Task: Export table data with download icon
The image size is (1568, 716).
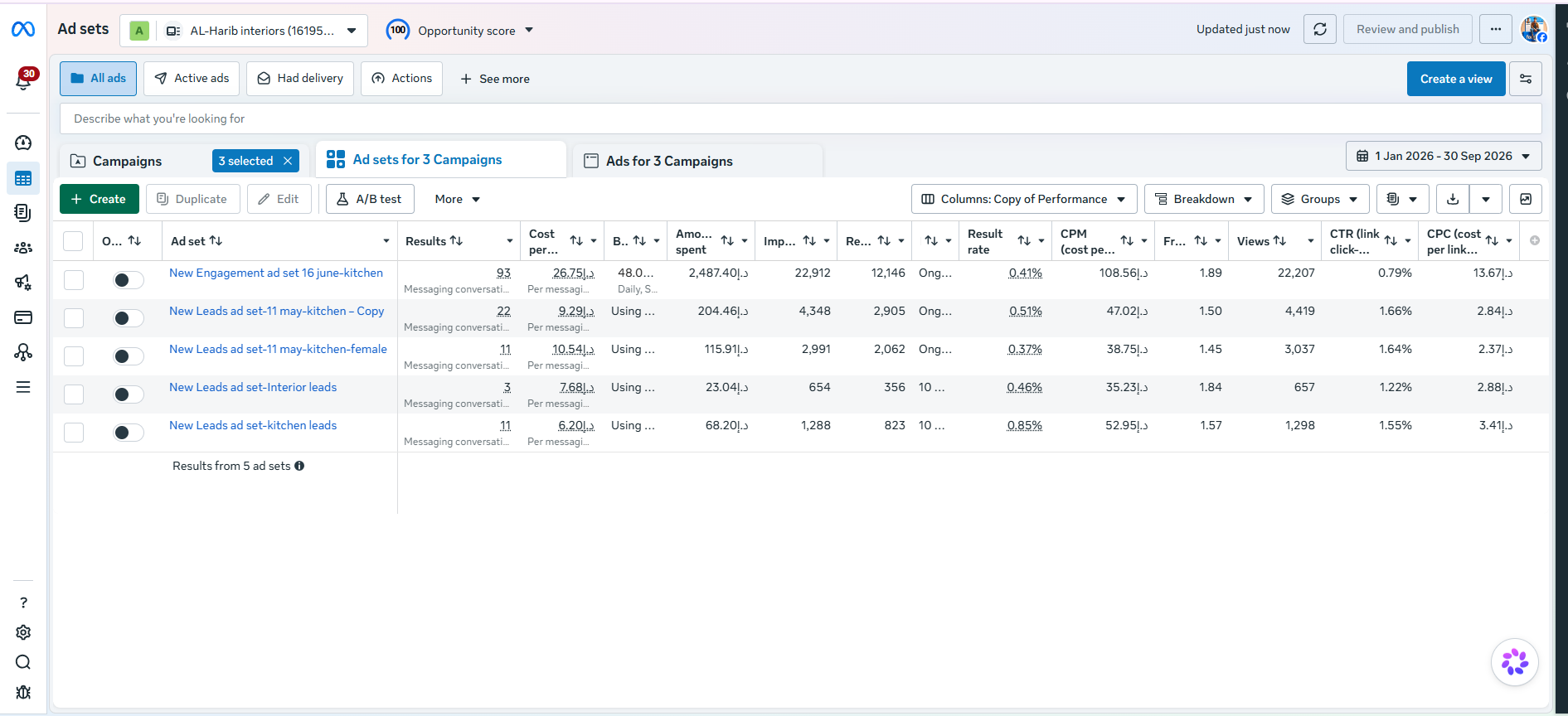Action: tap(1453, 199)
